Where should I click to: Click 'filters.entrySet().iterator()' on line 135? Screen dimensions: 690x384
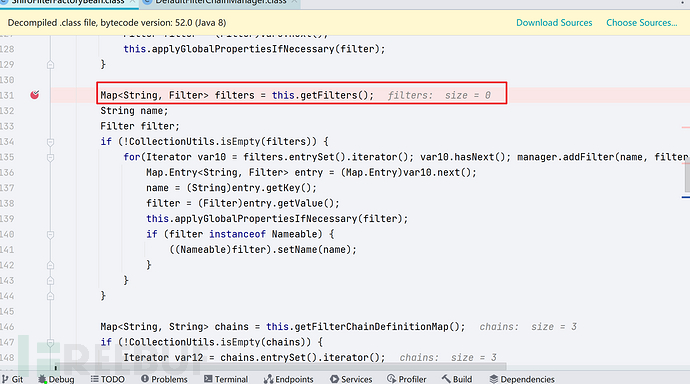click(326, 157)
